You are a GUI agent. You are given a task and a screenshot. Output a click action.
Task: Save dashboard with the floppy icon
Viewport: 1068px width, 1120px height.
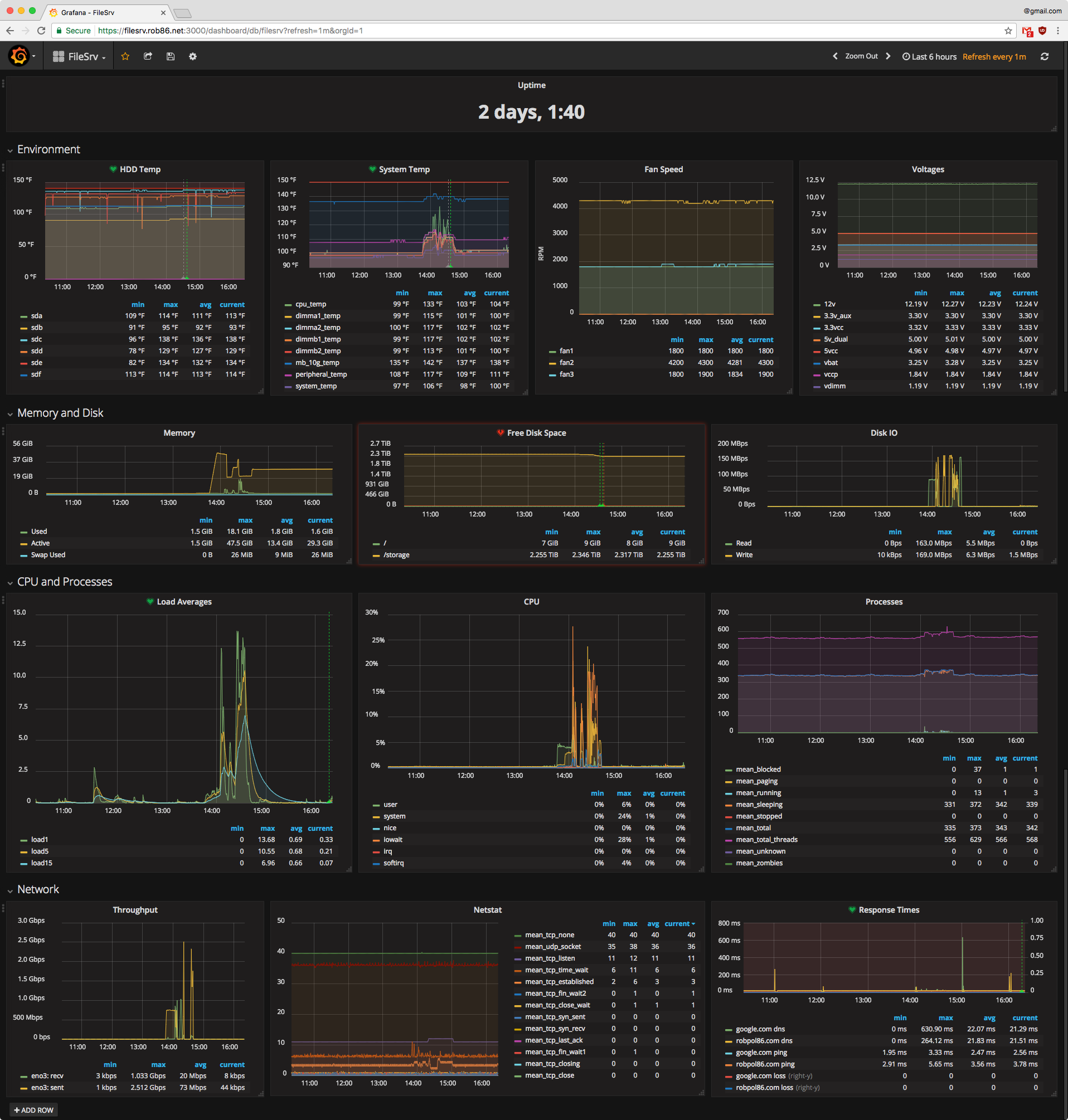[170, 56]
